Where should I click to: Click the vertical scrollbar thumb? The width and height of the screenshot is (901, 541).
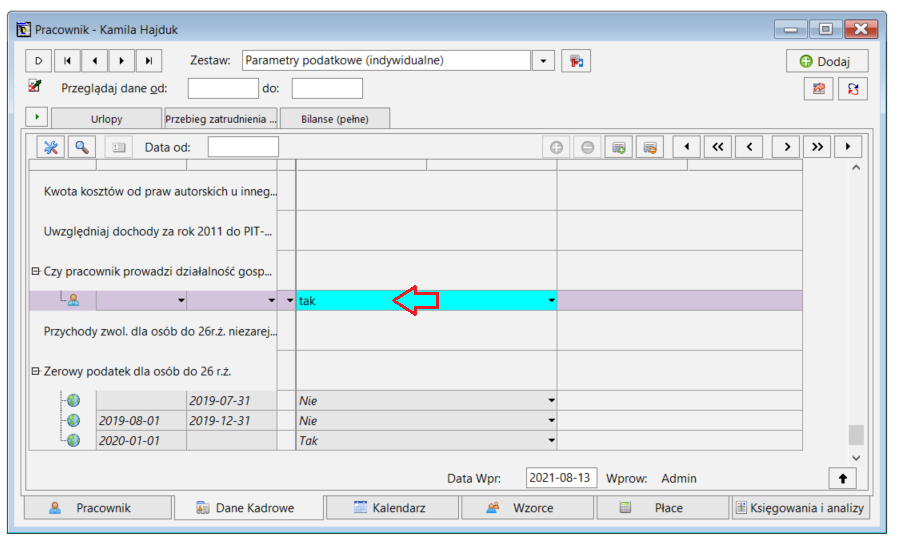pos(856,435)
